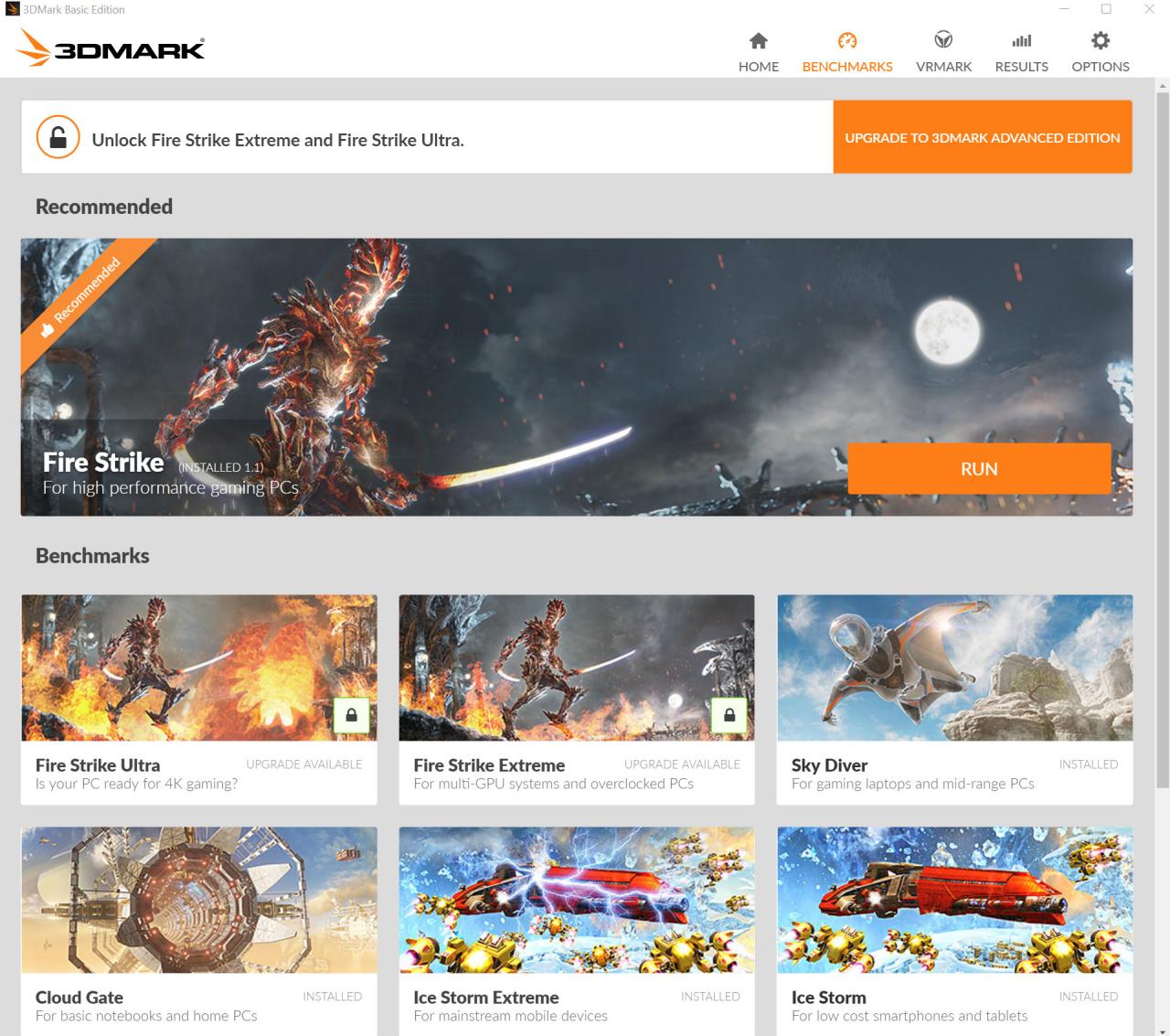The width and height of the screenshot is (1170, 1036).
Task: Open the OPTIONS tab
Action: [1101, 52]
